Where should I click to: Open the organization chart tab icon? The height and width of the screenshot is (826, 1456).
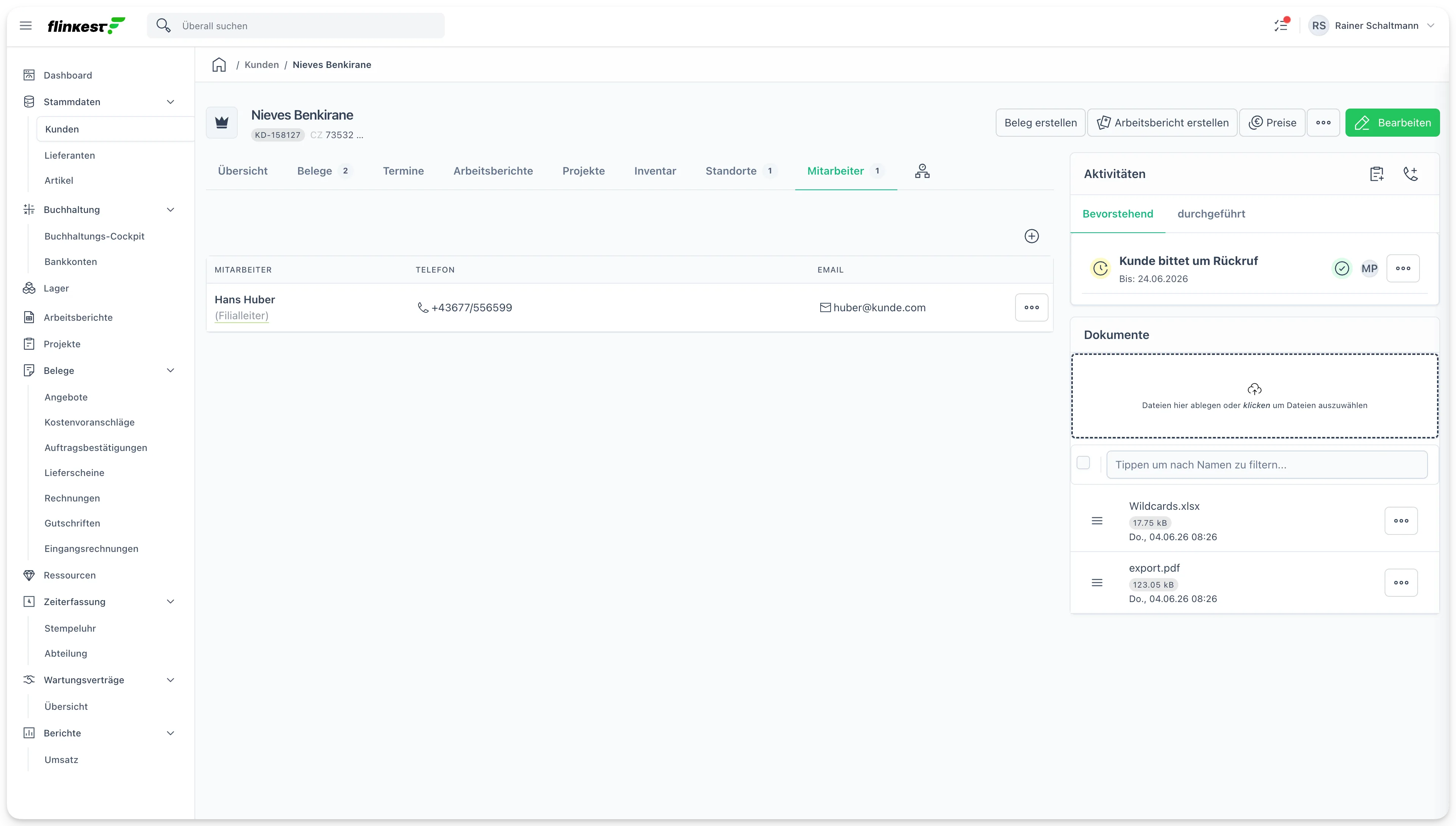pyautogui.click(x=922, y=171)
